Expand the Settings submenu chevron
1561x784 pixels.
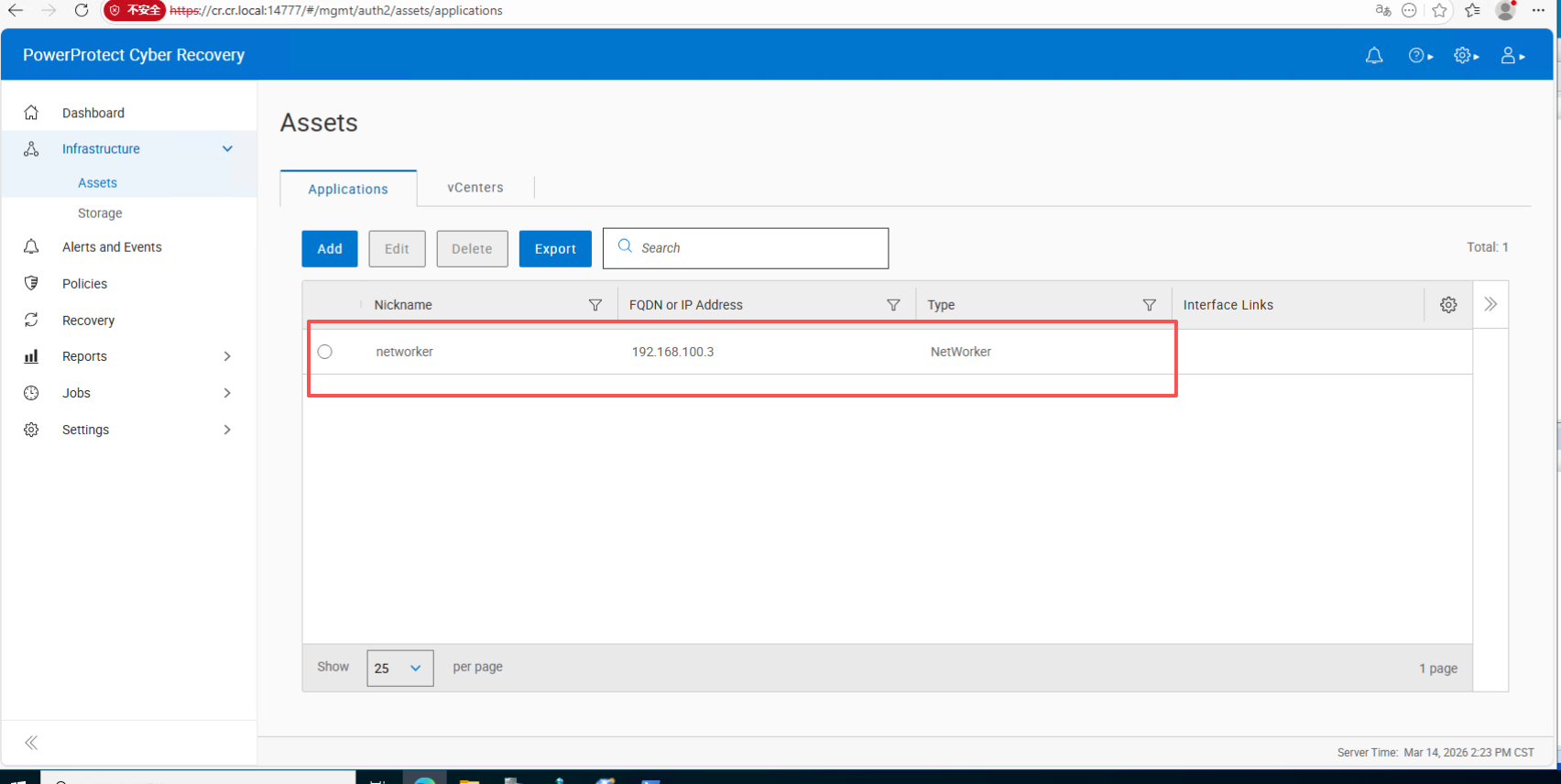coord(227,430)
